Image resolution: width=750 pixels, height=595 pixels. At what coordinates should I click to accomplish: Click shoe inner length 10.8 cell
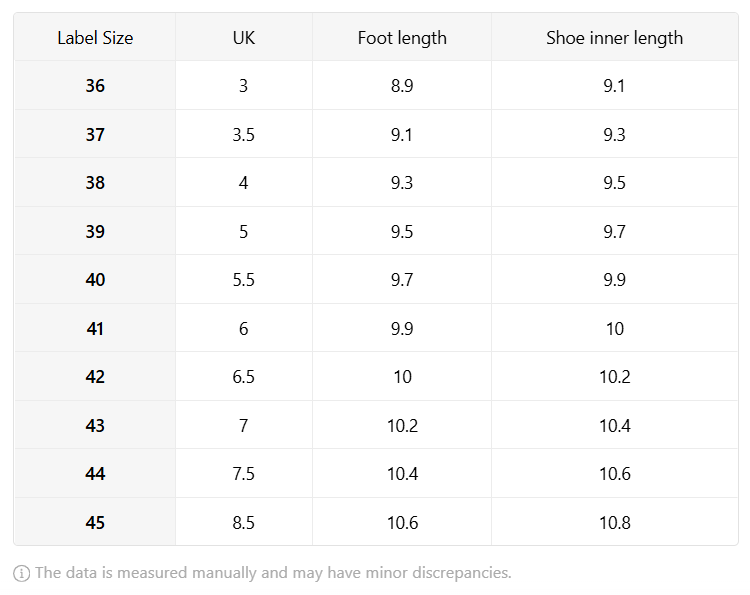click(615, 522)
